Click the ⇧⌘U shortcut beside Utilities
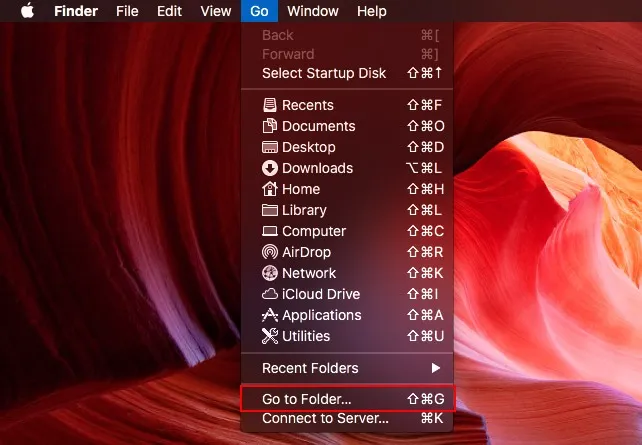642x445 pixels. point(425,336)
